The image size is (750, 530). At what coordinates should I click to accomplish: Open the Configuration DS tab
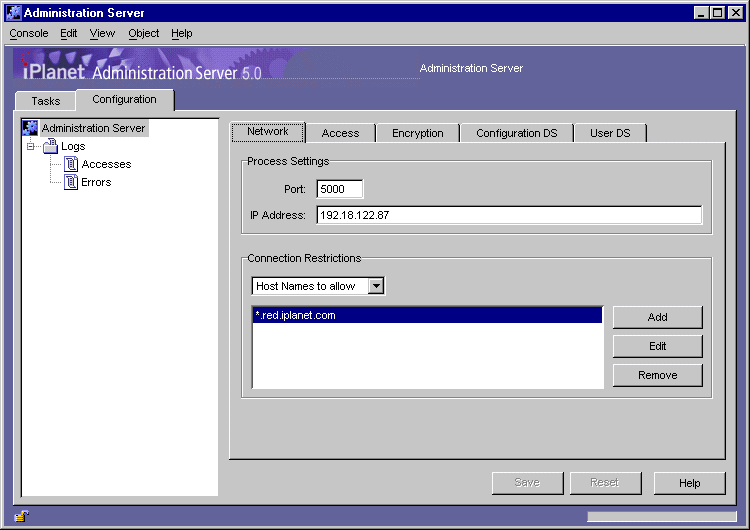[517, 133]
